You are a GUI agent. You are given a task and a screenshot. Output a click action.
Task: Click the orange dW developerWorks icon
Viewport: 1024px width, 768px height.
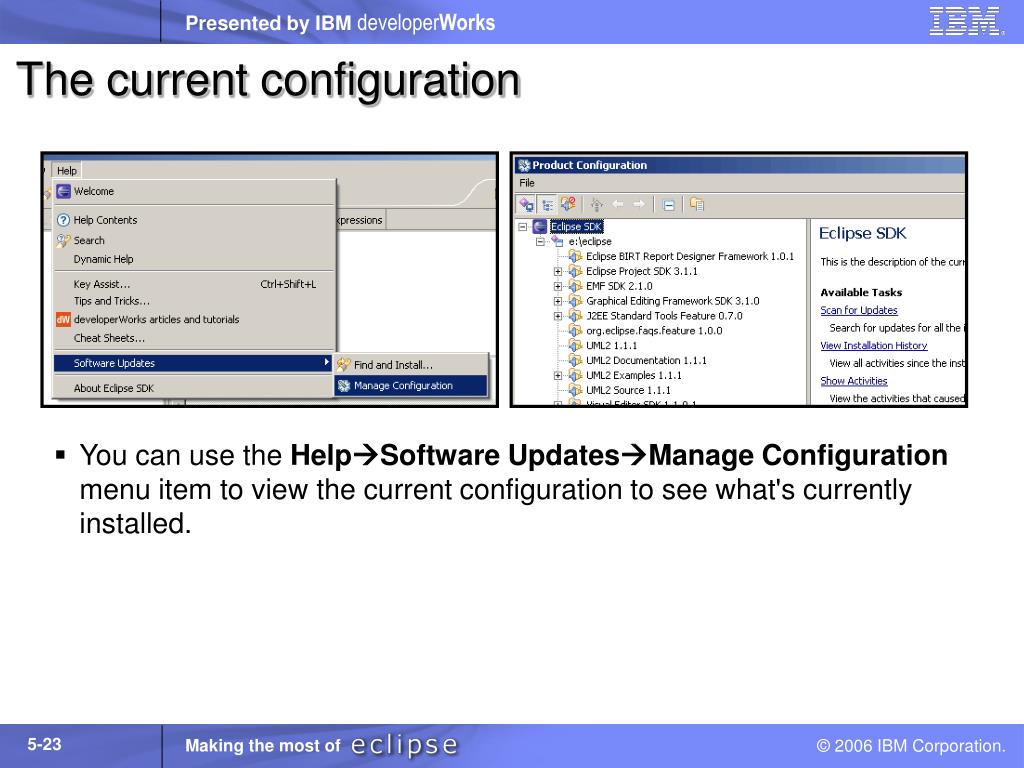point(63,319)
